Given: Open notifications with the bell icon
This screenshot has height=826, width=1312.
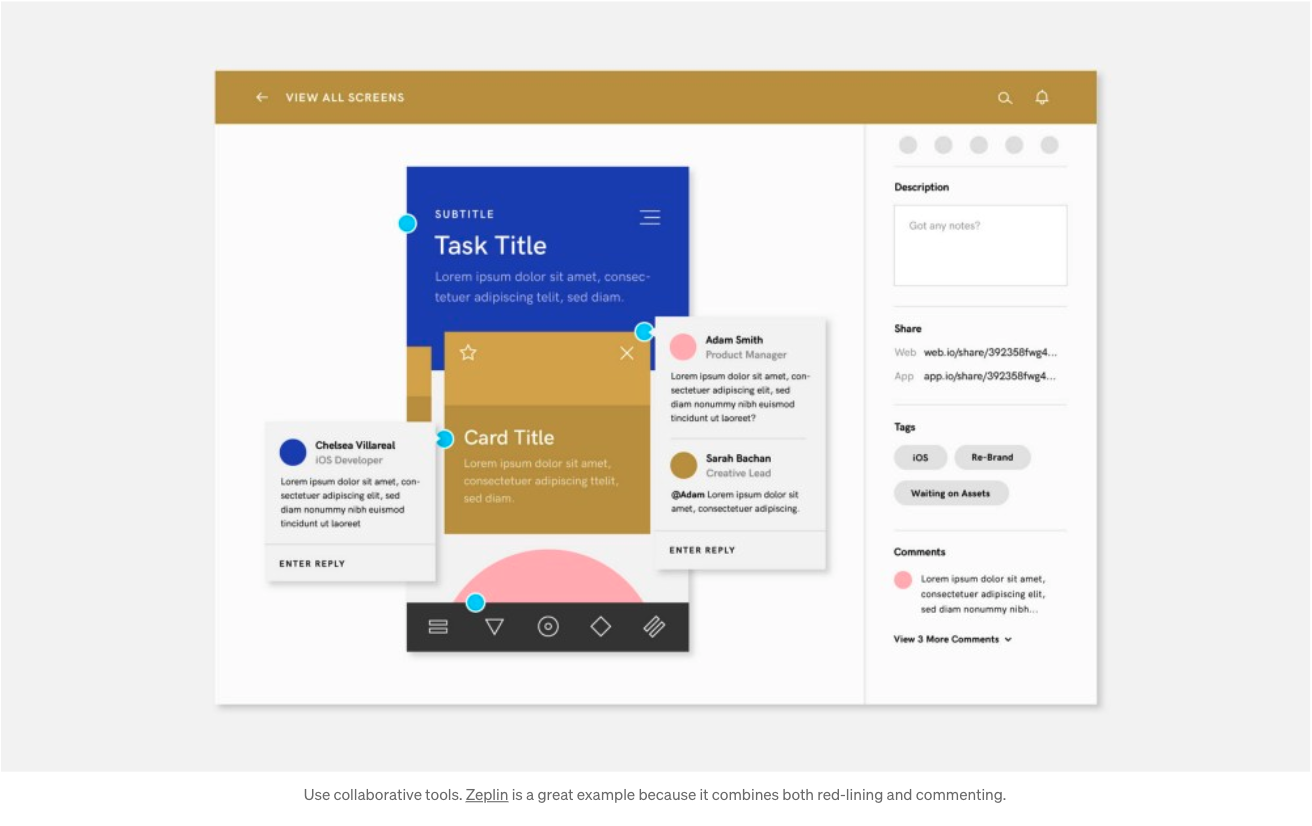Looking at the screenshot, I should click(1042, 97).
